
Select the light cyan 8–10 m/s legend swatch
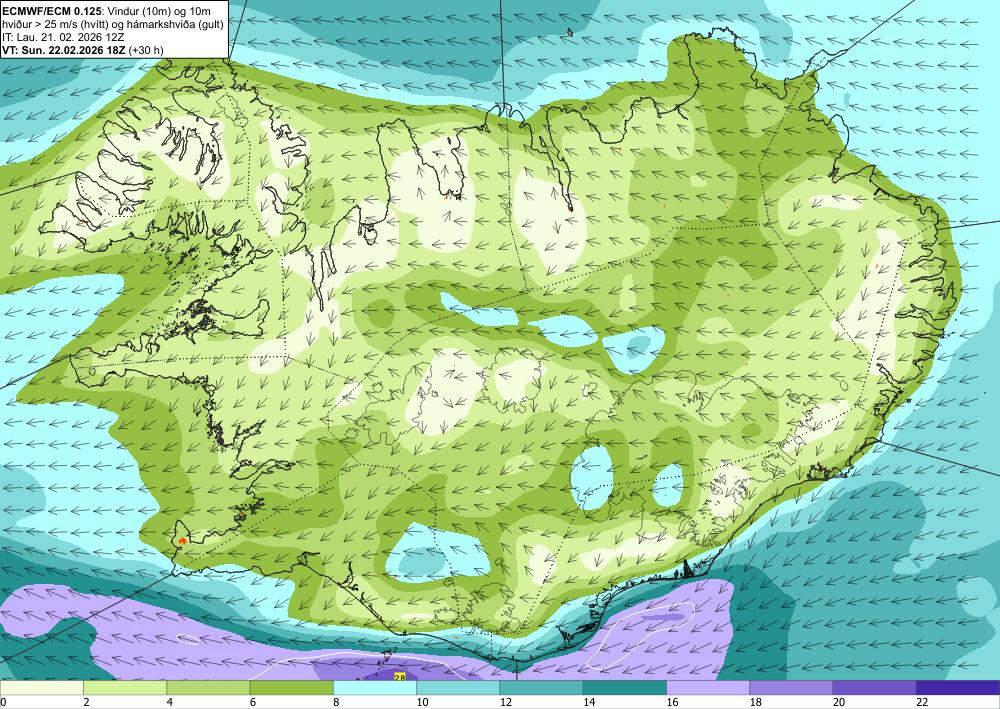(x=375, y=687)
